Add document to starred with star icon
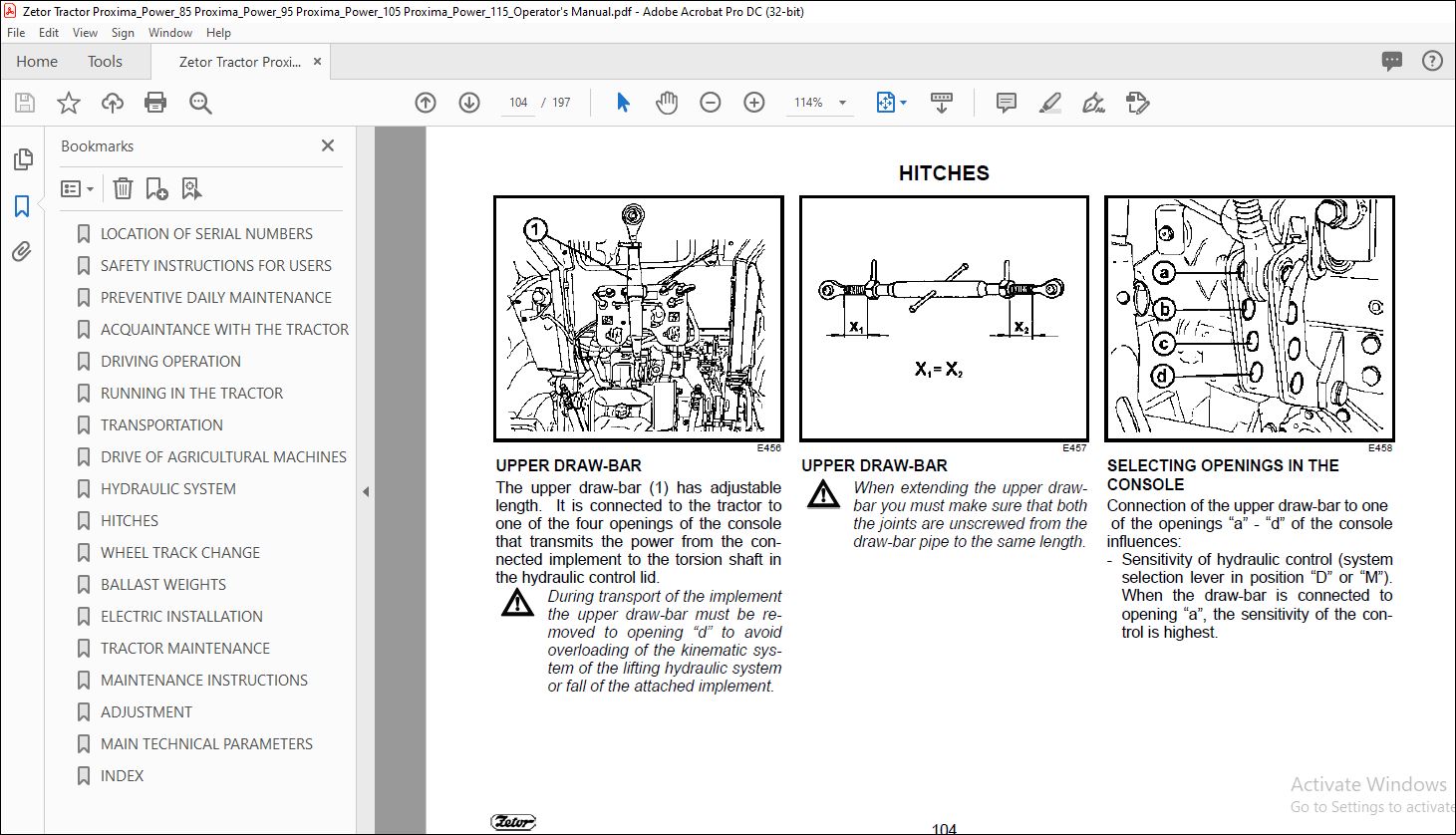 click(x=69, y=103)
